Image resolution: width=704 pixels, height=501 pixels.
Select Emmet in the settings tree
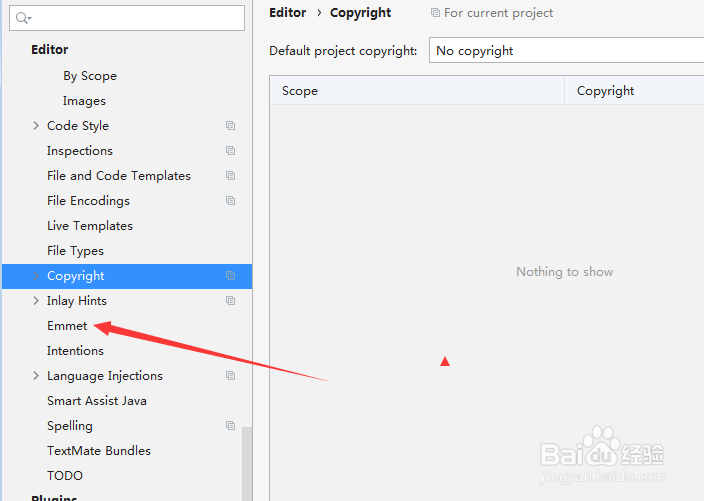click(x=67, y=326)
